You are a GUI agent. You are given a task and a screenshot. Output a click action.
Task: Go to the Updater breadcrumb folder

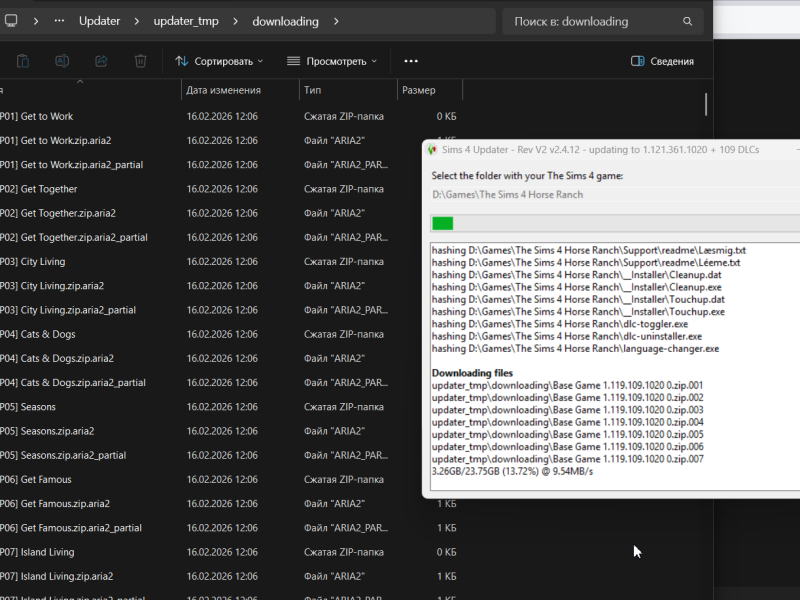coord(99,21)
